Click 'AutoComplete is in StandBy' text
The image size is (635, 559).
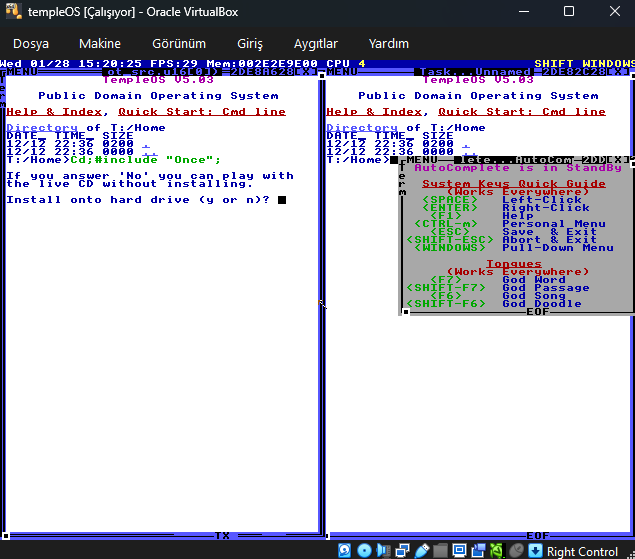[518, 168]
